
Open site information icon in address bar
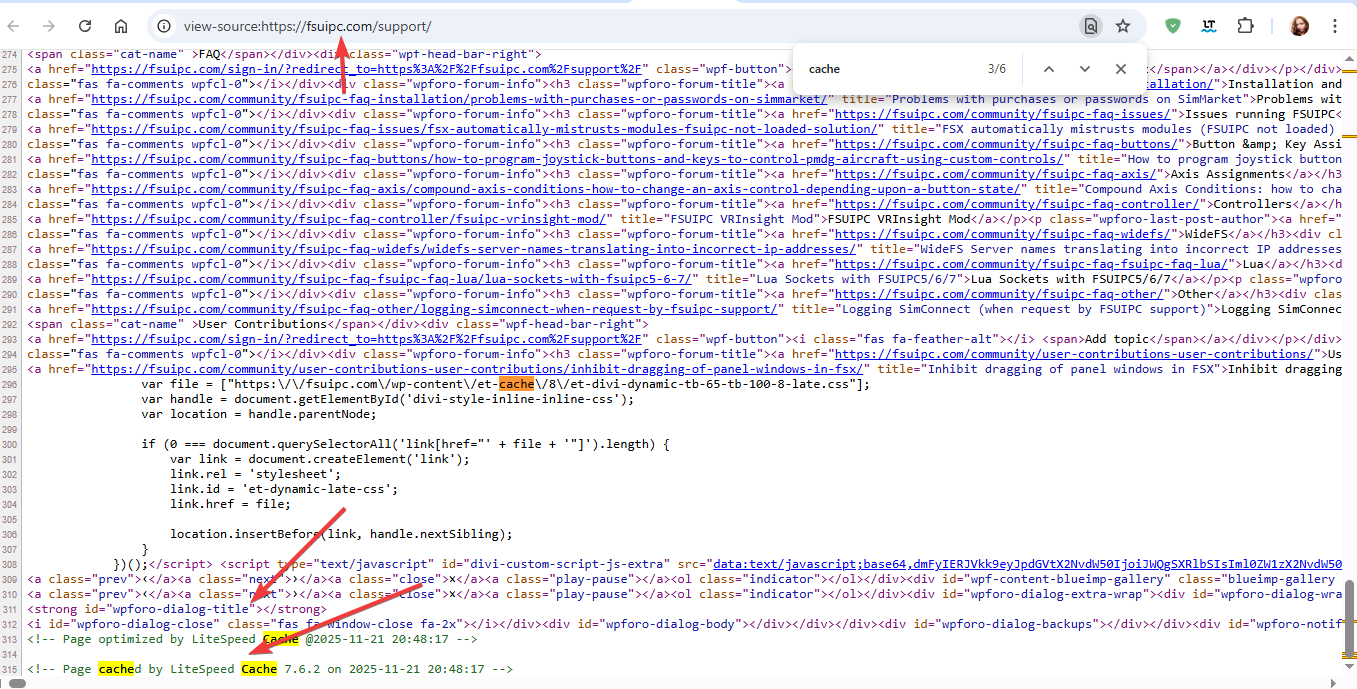pyautogui.click(x=165, y=26)
